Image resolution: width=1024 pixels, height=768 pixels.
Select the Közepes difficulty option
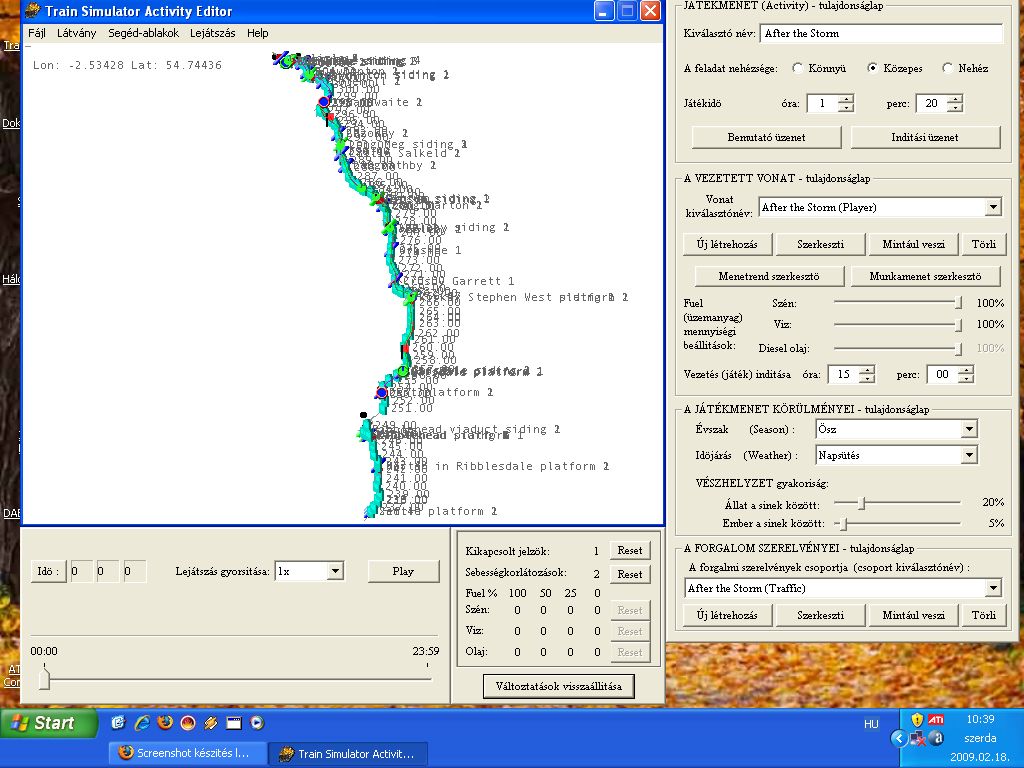872,68
